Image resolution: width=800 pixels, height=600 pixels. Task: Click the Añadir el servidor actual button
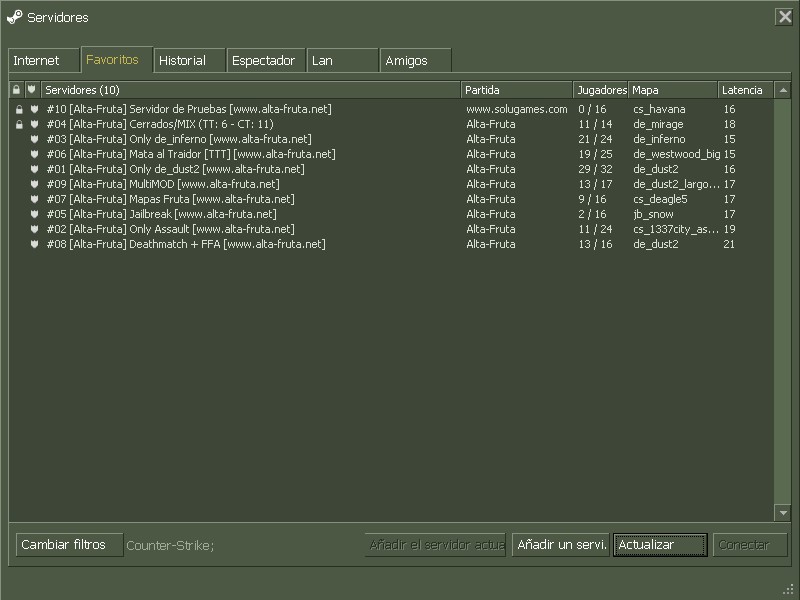[x=435, y=545]
